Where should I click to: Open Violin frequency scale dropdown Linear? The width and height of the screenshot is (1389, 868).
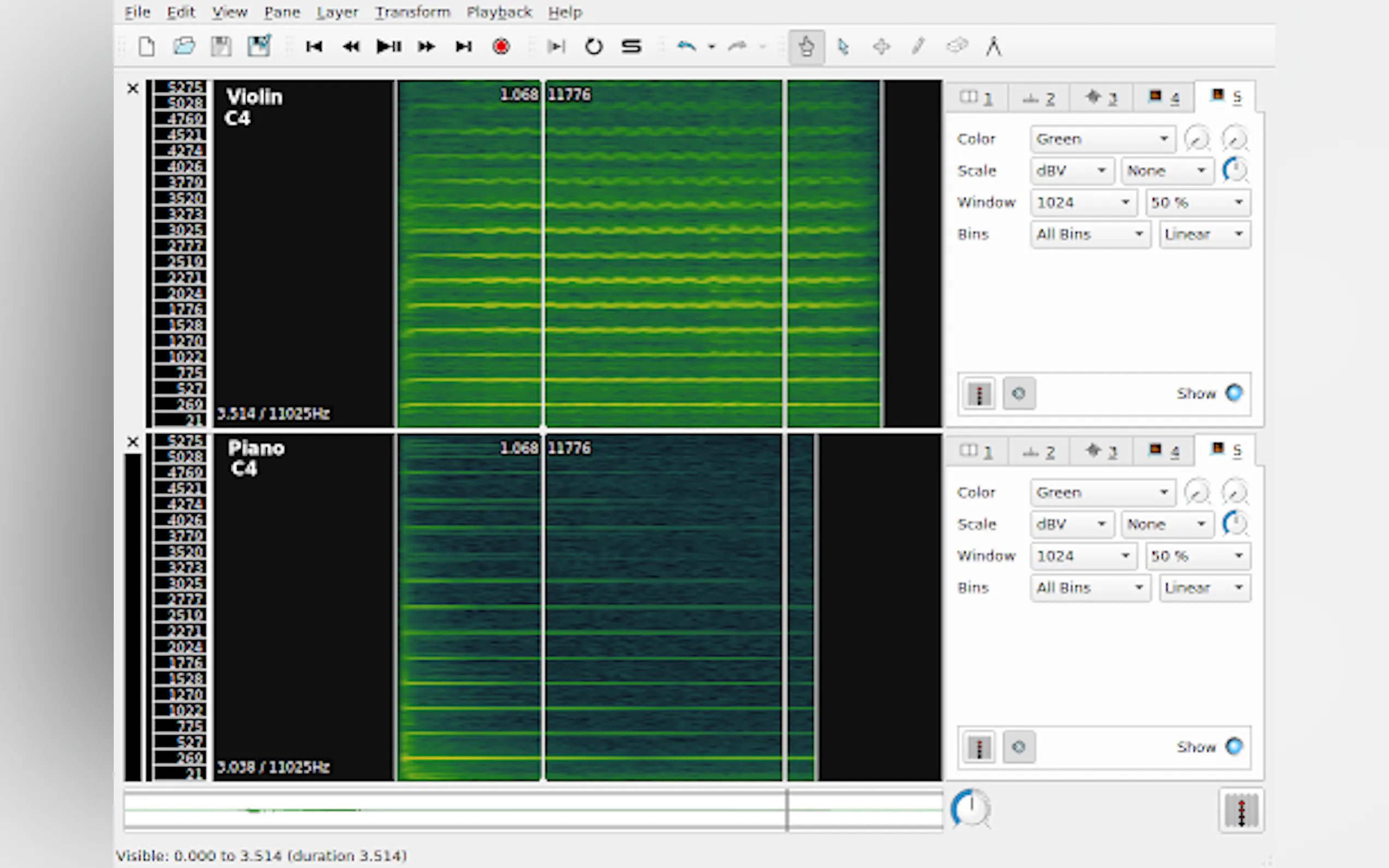[1205, 234]
